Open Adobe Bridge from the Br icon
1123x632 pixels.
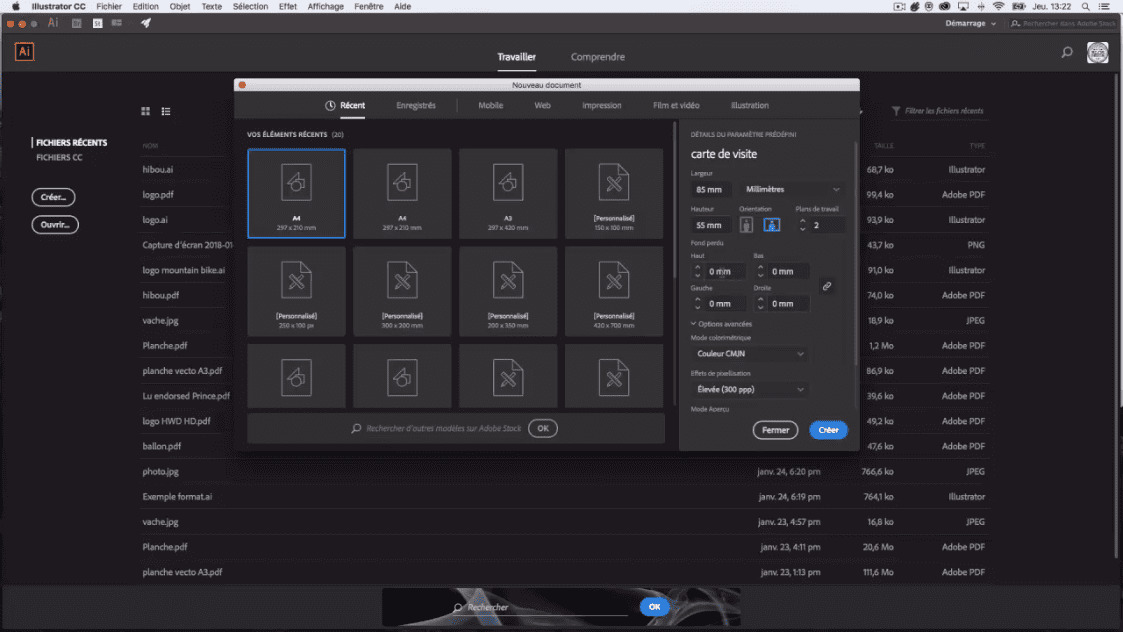click(75, 23)
